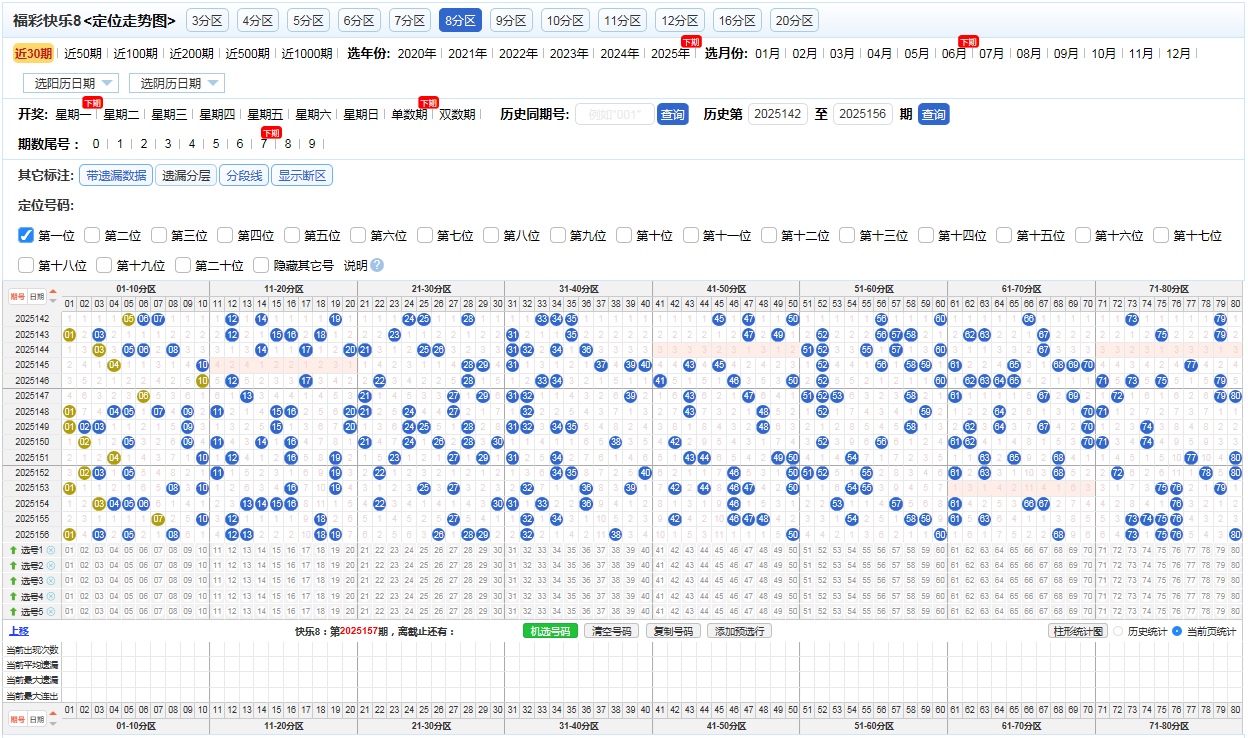Toggle the 隐藏其它号 checkbox
The height and width of the screenshot is (738, 1248).
point(261,265)
